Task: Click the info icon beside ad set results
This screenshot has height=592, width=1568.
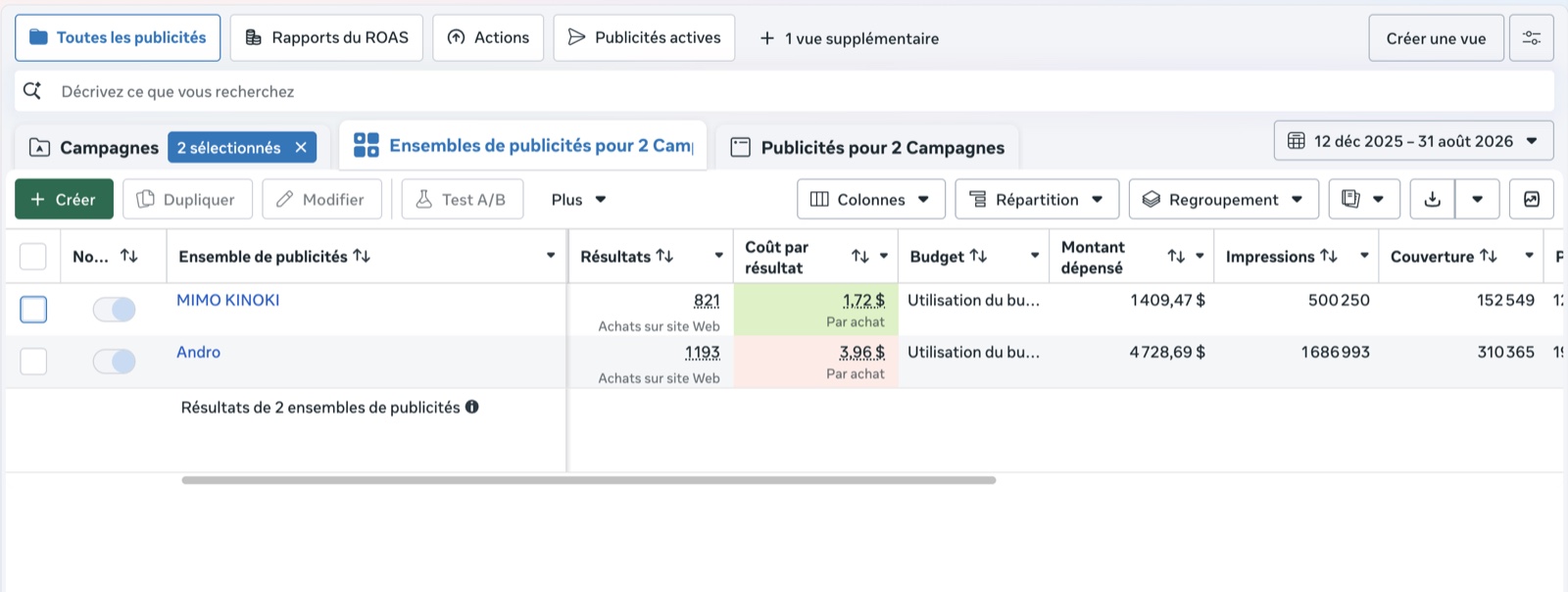Action: [472, 407]
